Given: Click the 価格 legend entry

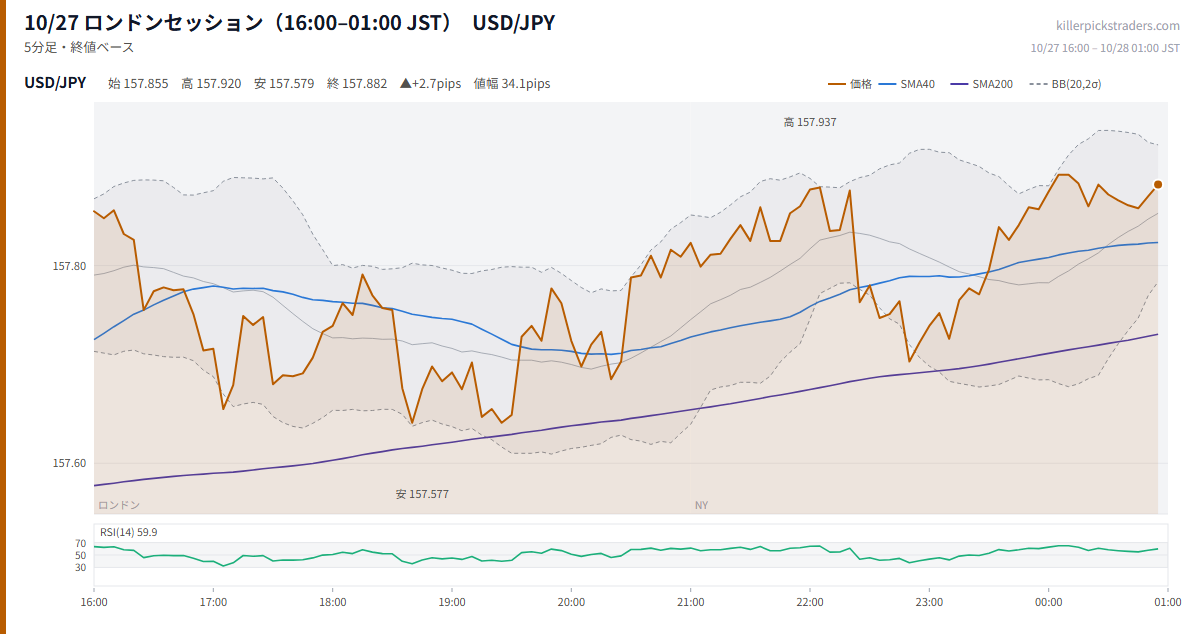Looking at the screenshot, I should [x=850, y=84].
